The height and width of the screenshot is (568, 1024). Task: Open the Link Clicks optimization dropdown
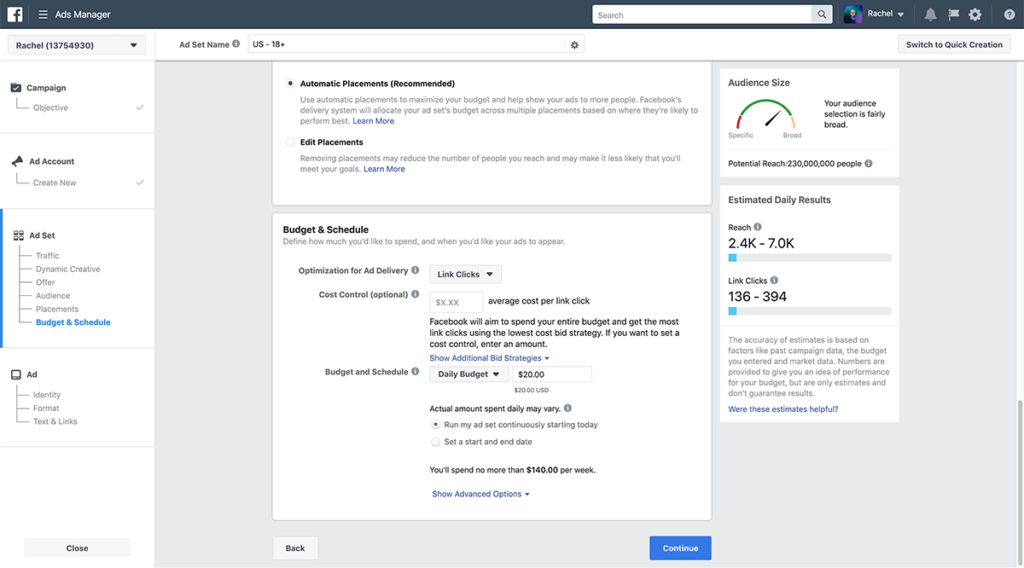465,274
